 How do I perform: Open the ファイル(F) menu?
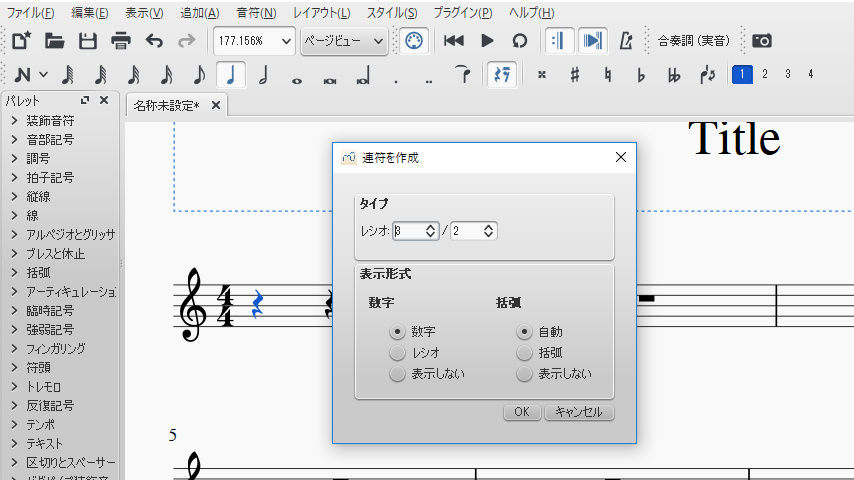pos(30,13)
